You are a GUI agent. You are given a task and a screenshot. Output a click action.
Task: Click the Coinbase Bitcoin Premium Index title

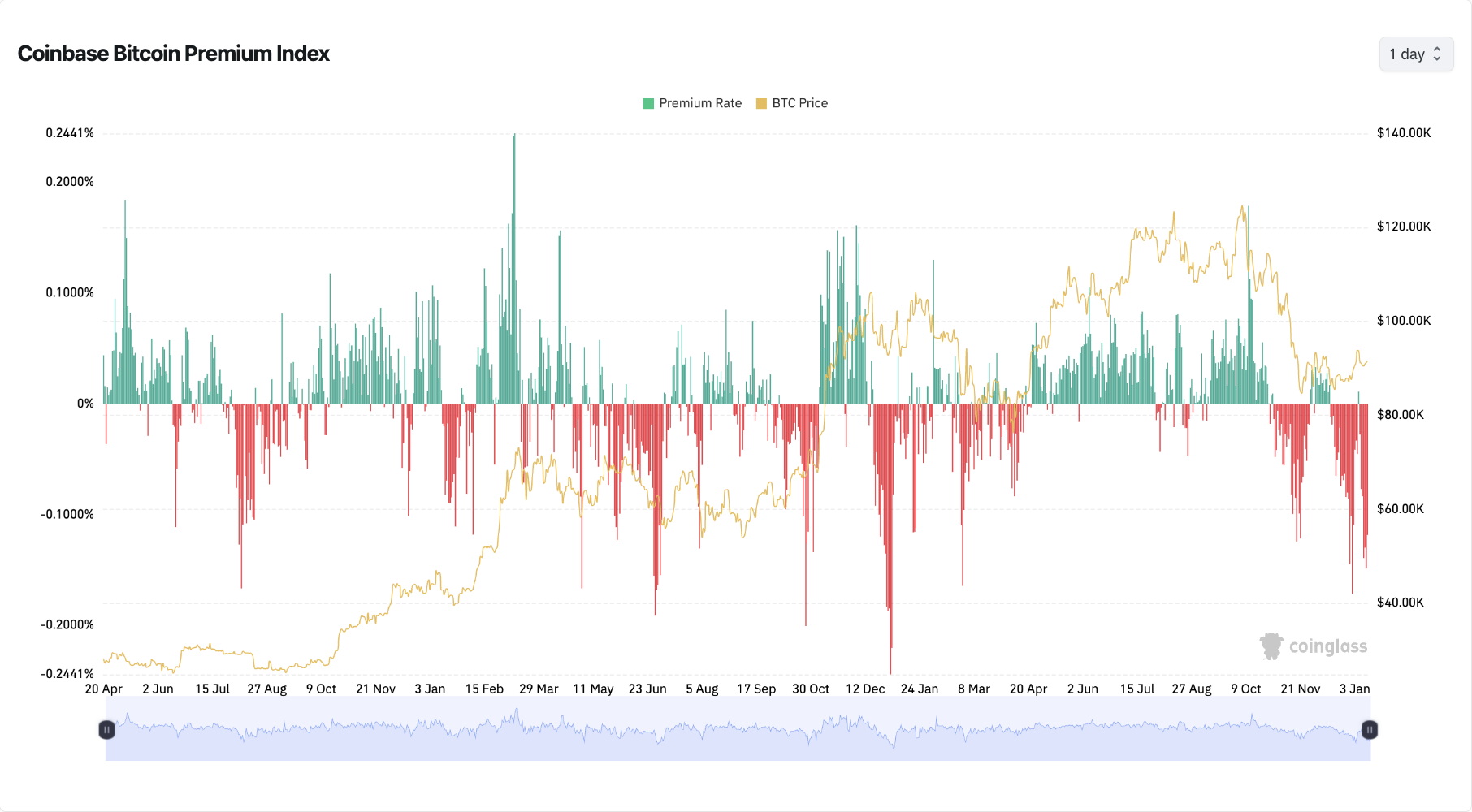point(173,54)
